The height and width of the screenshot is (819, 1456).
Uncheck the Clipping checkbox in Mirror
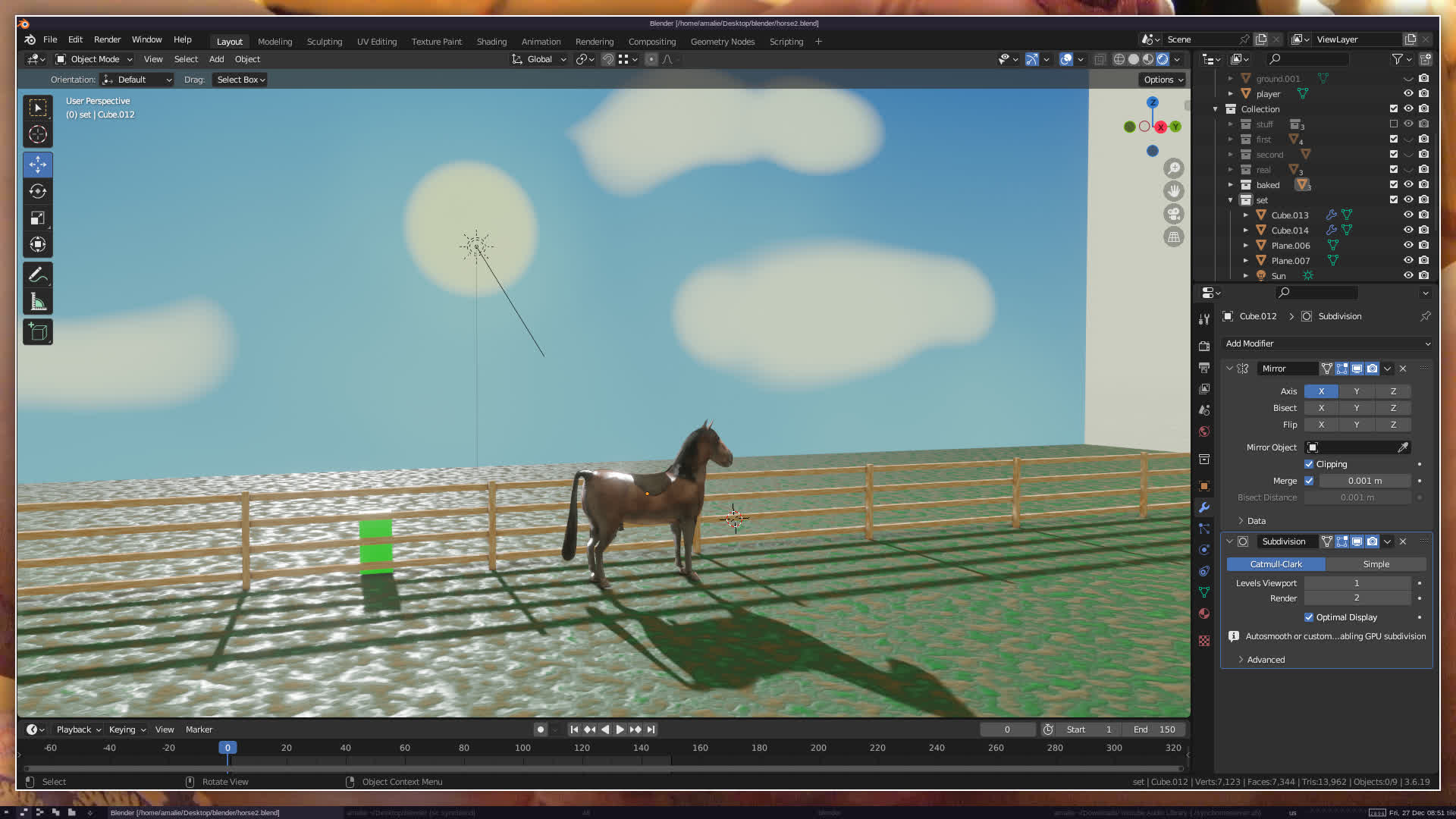(x=1309, y=464)
